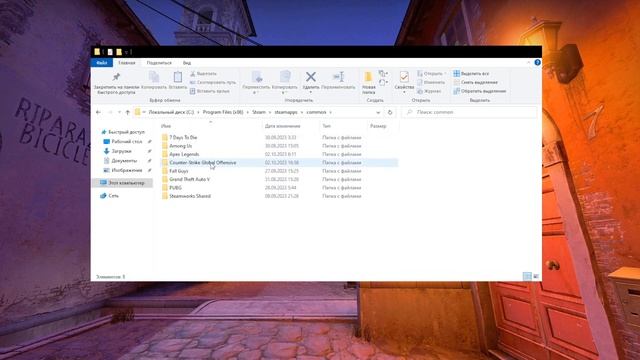Viewport: 640px width, 360px height.
Task: Click Изменить (Edit) in ribbon
Action: point(431,82)
